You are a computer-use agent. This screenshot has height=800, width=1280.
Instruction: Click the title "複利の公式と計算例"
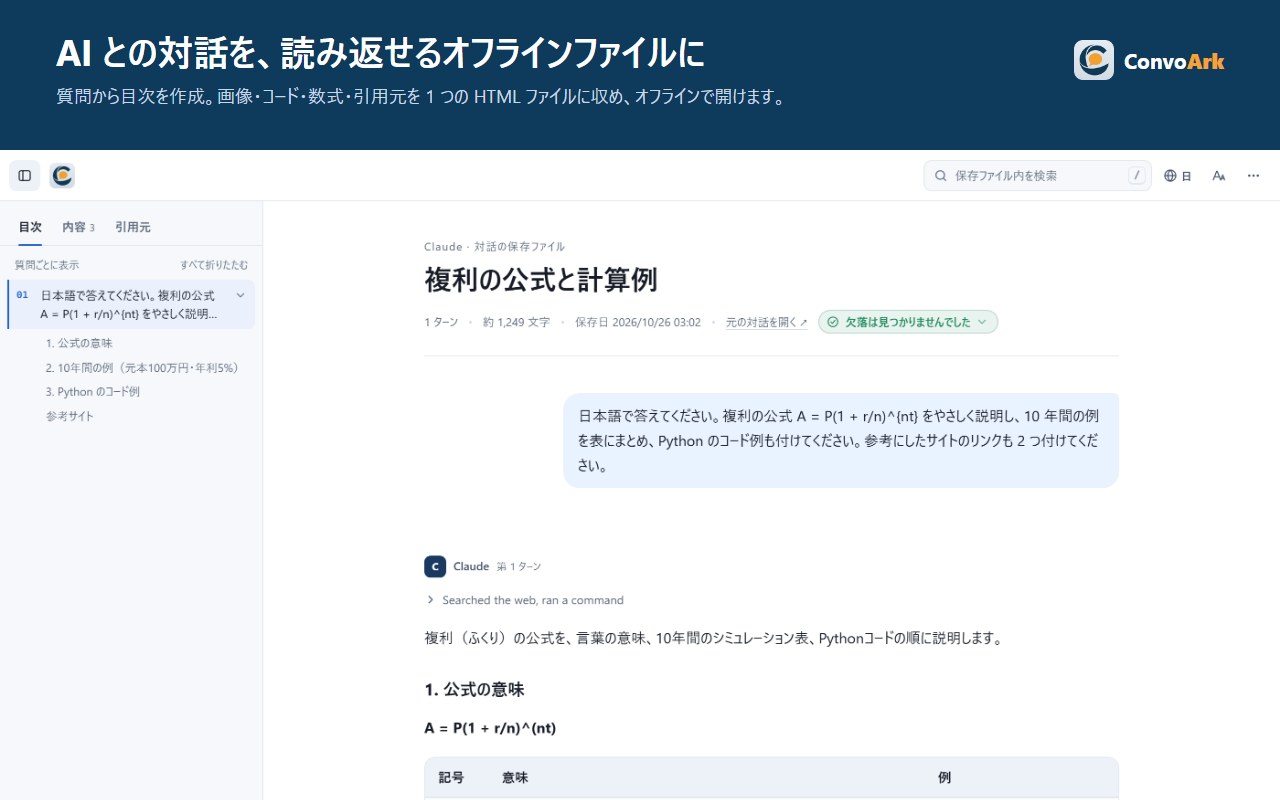(x=541, y=280)
